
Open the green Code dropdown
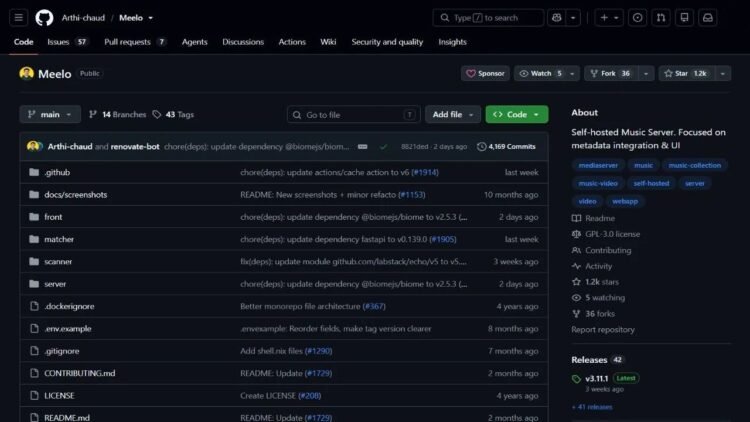click(517, 114)
